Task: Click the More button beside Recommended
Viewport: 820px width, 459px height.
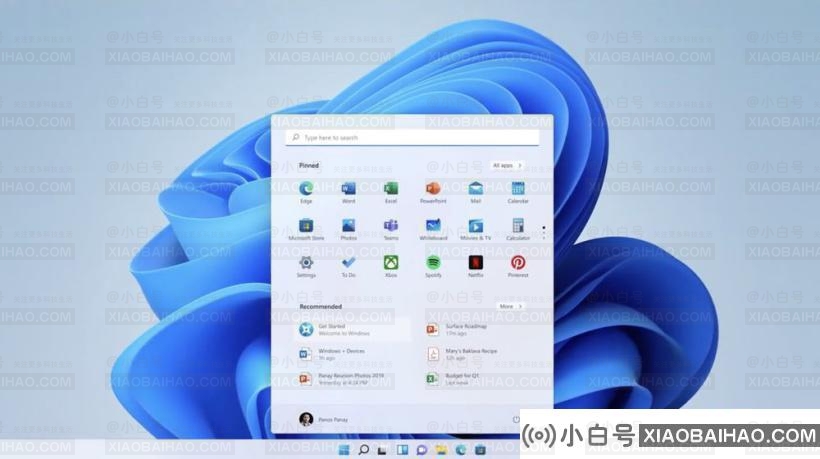Action: 510,306
